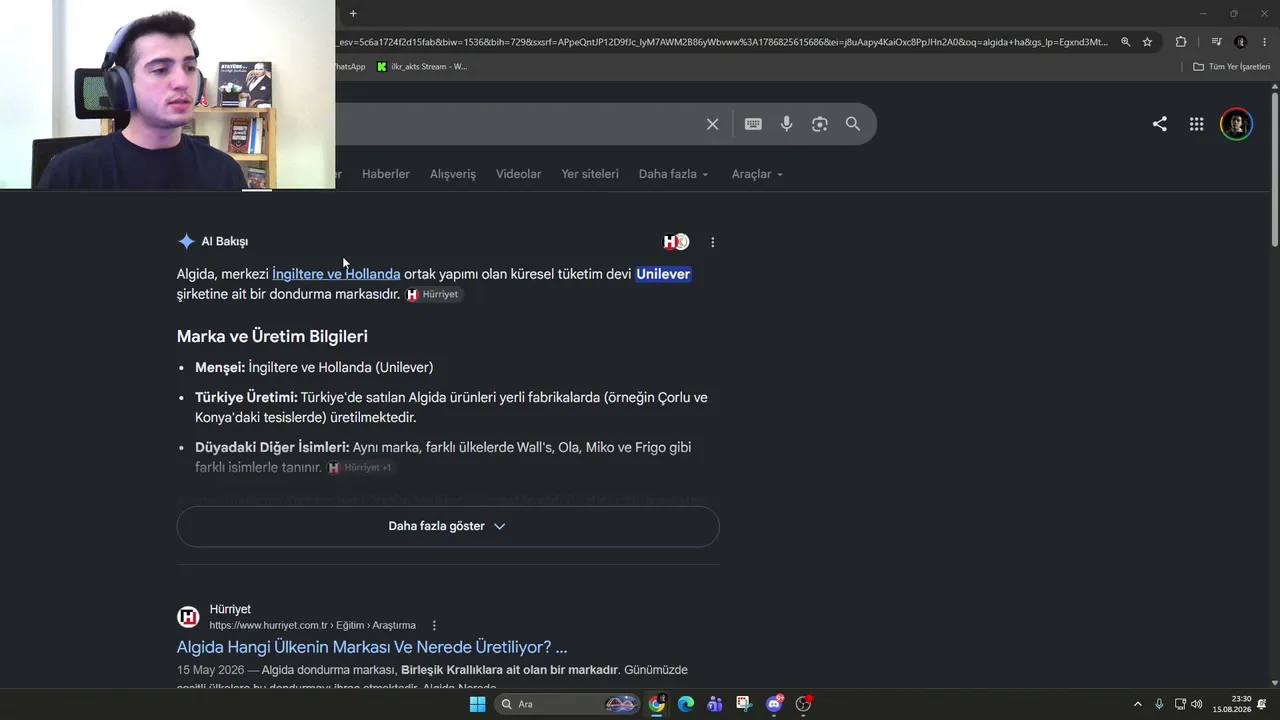Open Google Lens image search
The width and height of the screenshot is (1280, 720).
pyautogui.click(x=820, y=124)
